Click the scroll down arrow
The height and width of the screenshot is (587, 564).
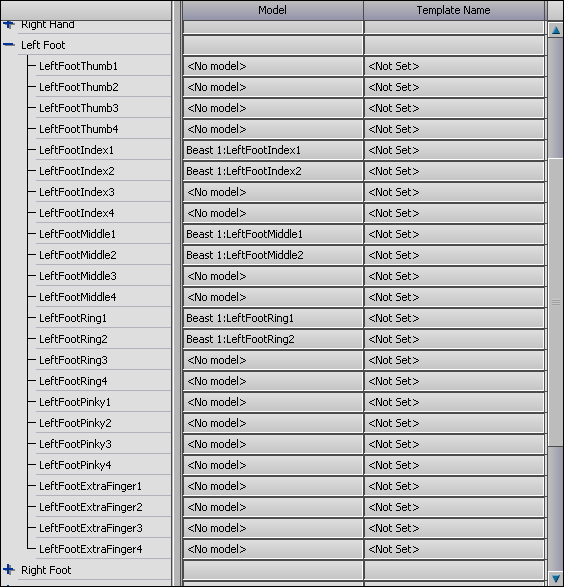556,577
